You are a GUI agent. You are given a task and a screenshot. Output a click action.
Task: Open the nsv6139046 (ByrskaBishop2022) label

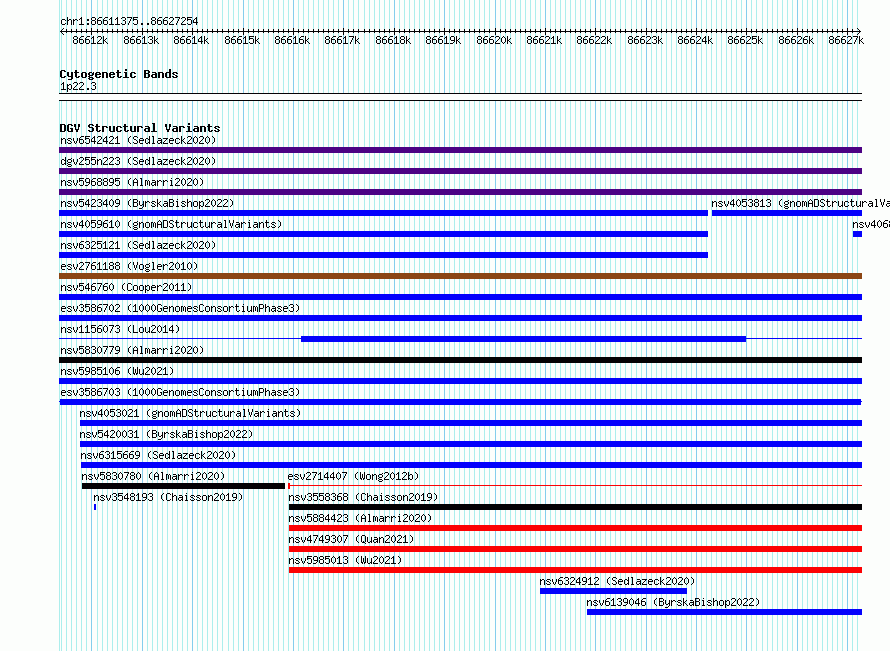point(673,602)
